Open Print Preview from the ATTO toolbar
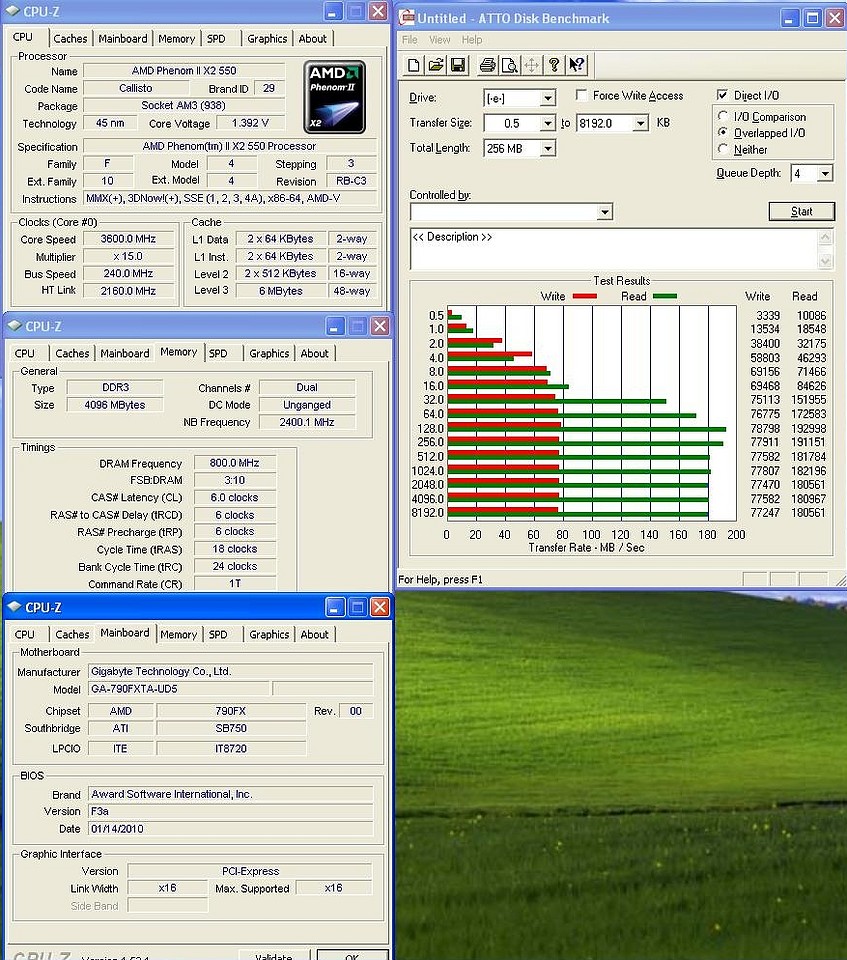 pyautogui.click(x=510, y=65)
